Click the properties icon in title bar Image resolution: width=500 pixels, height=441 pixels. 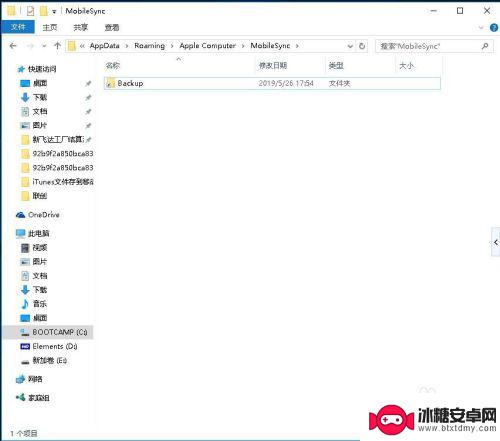pos(30,11)
